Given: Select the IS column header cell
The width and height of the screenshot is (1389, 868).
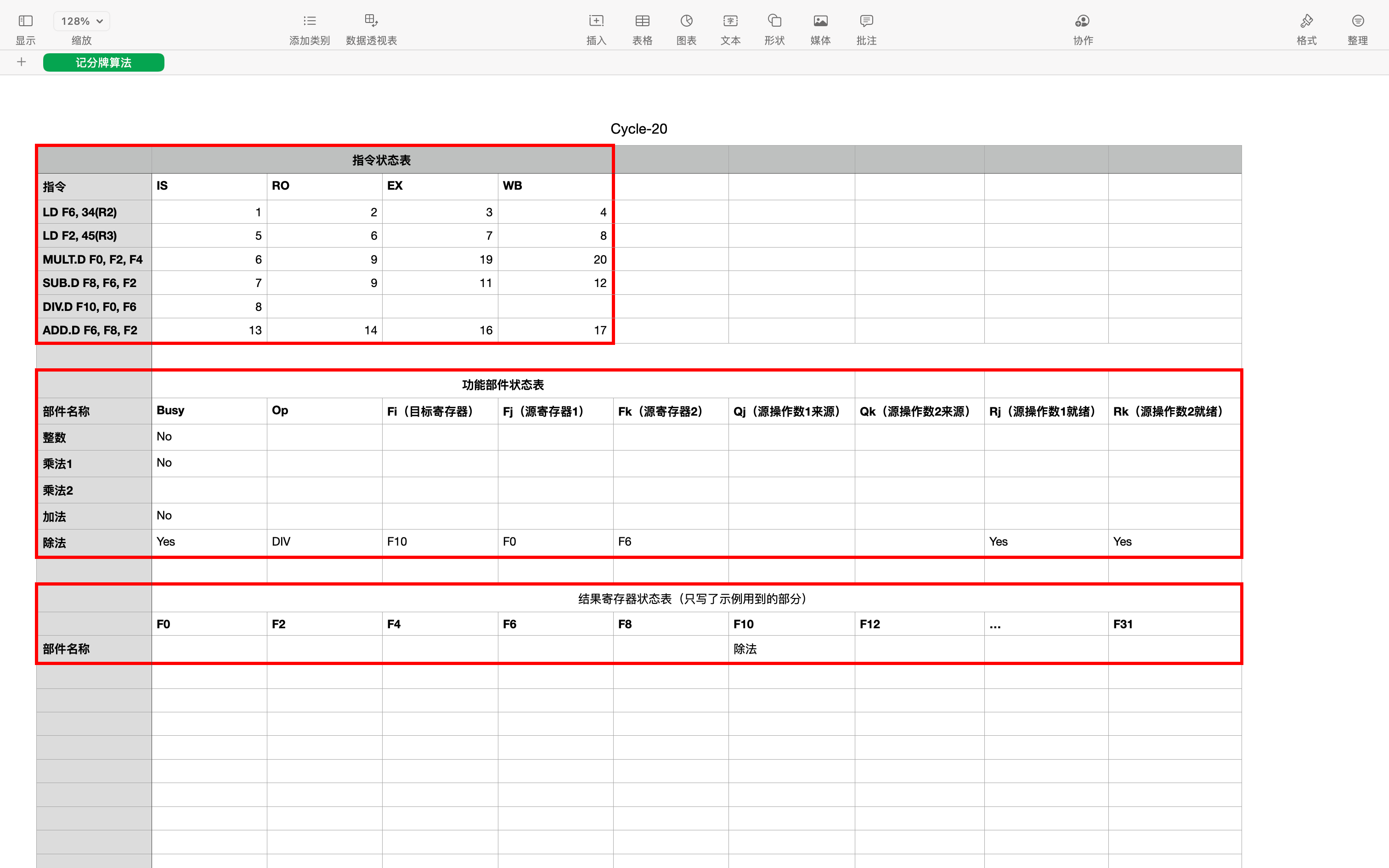Looking at the screenshot, I should (x=209, y=186).
